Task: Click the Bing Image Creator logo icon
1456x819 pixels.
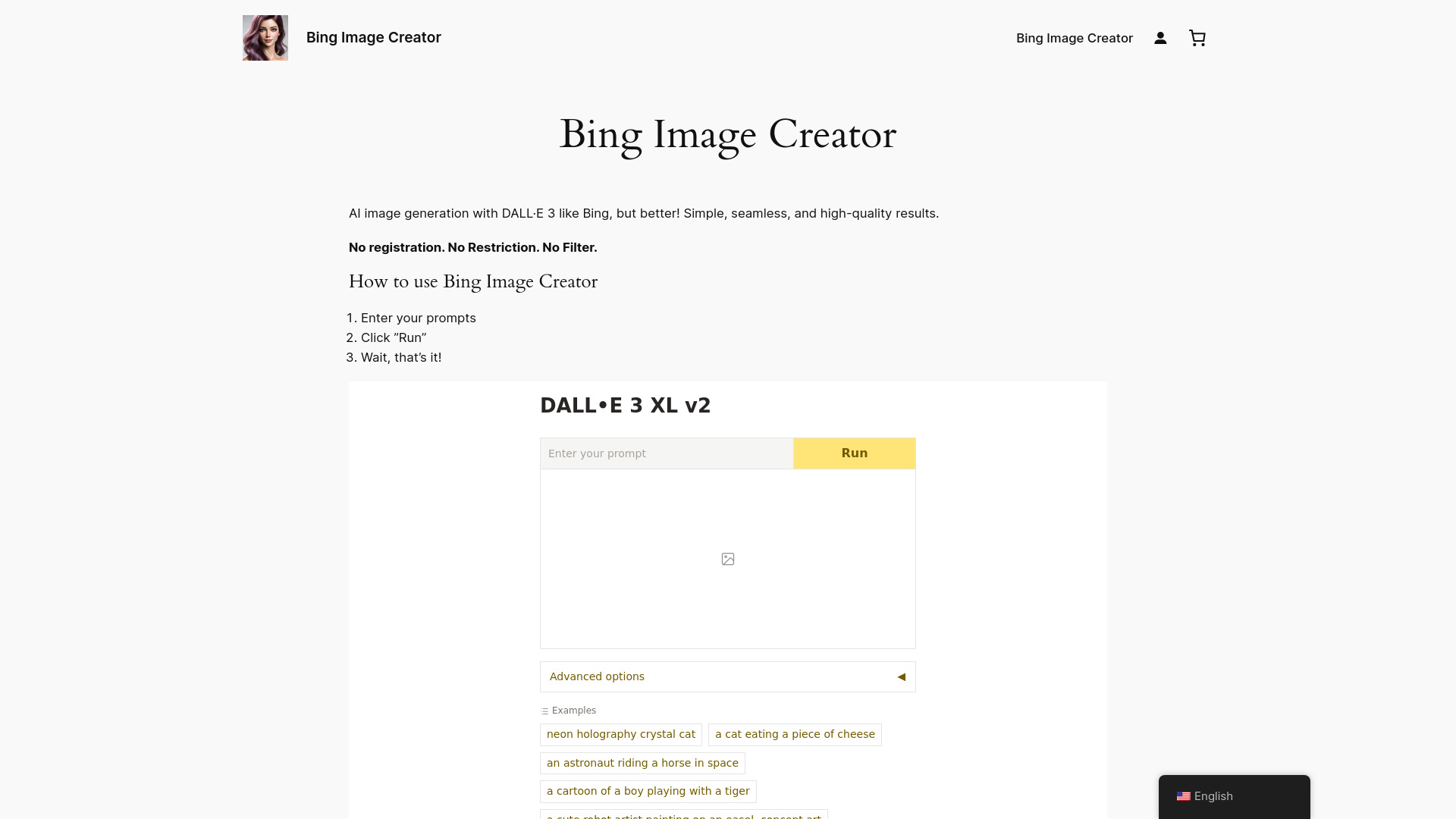Action: (264, 37)
